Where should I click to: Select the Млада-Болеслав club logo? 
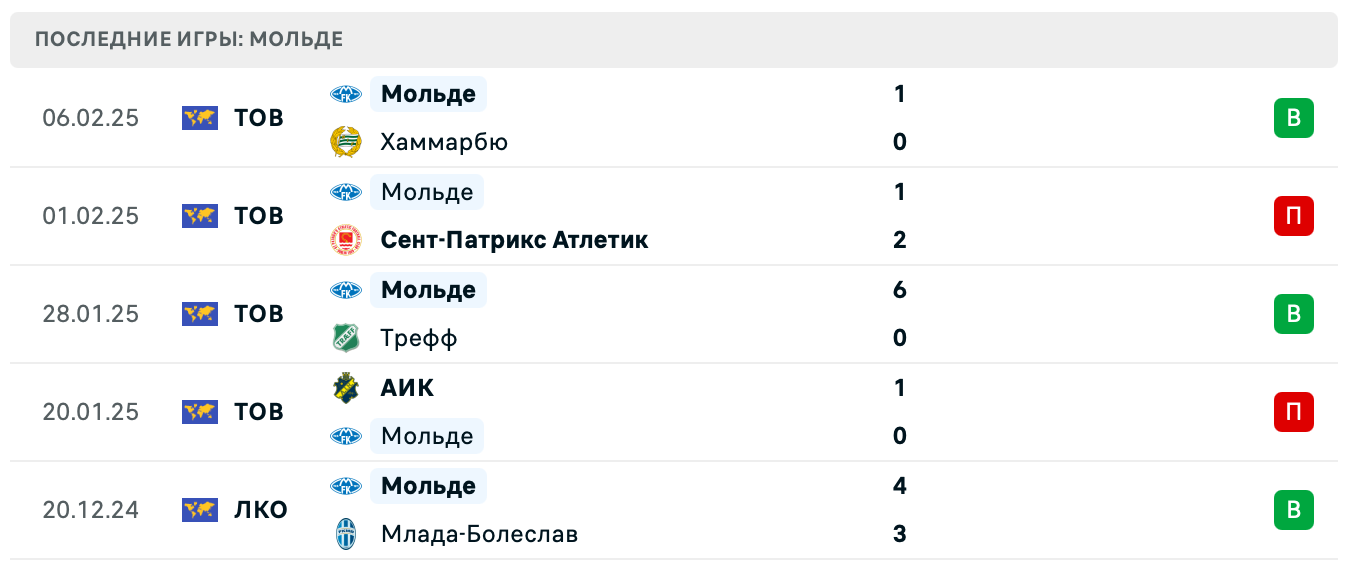coord(348,534)
